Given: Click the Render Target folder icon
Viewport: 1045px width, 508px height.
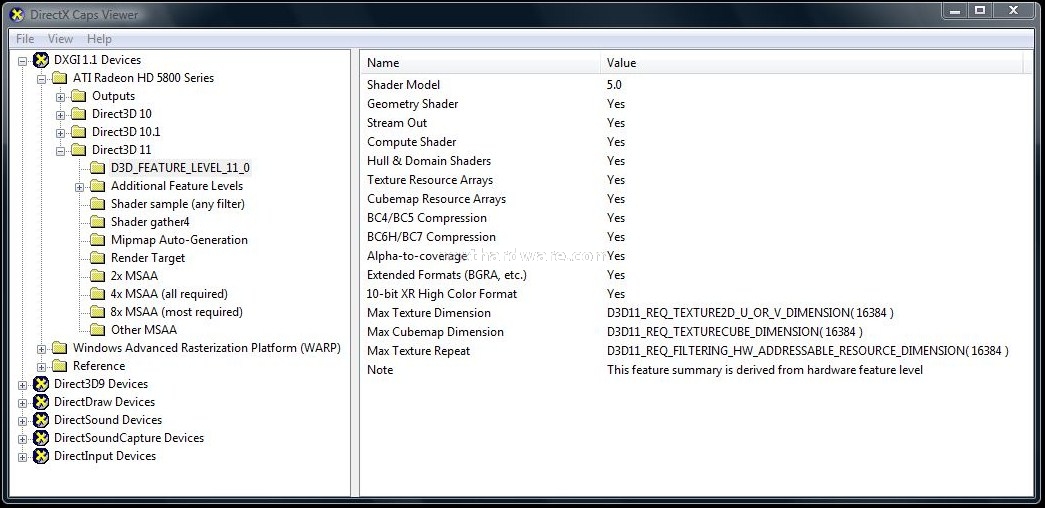Looking at the screenshot, I should click(97, 258).
